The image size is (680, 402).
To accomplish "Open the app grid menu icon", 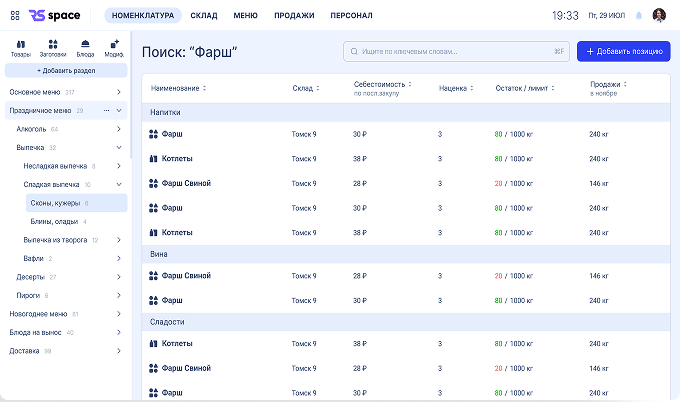I will 13,15.
